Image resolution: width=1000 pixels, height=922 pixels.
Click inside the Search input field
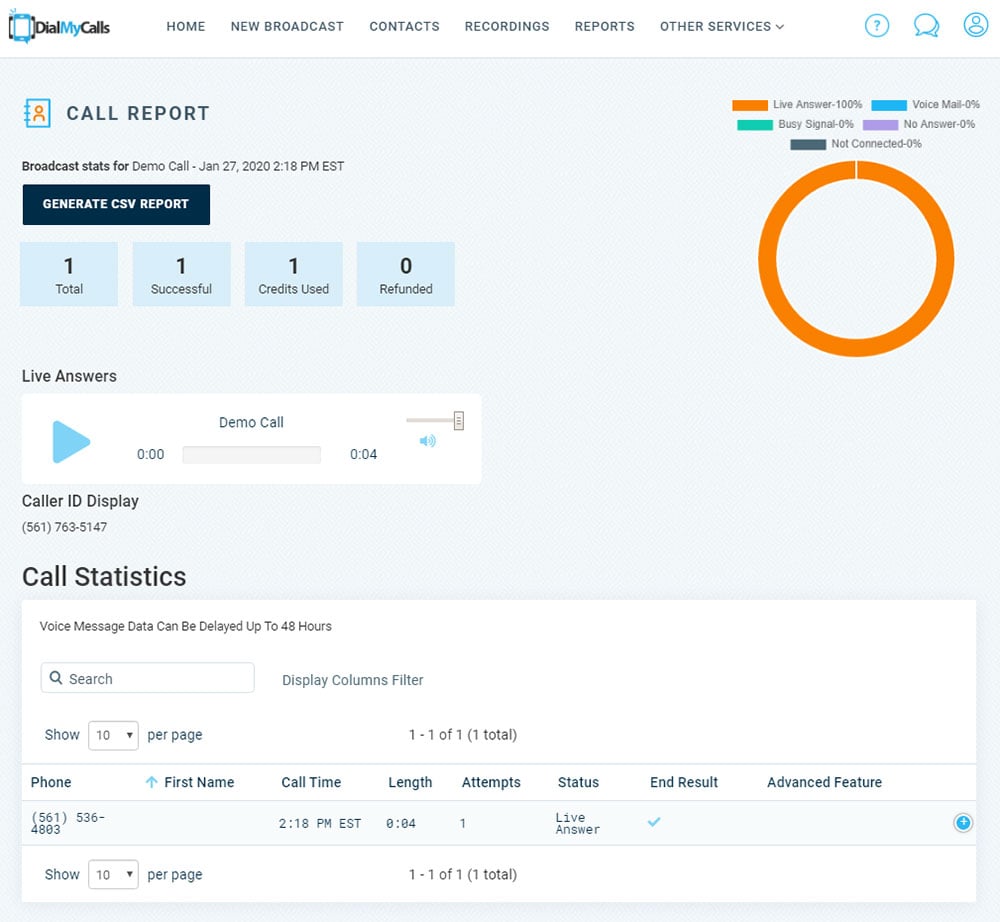tap(147, 678)
